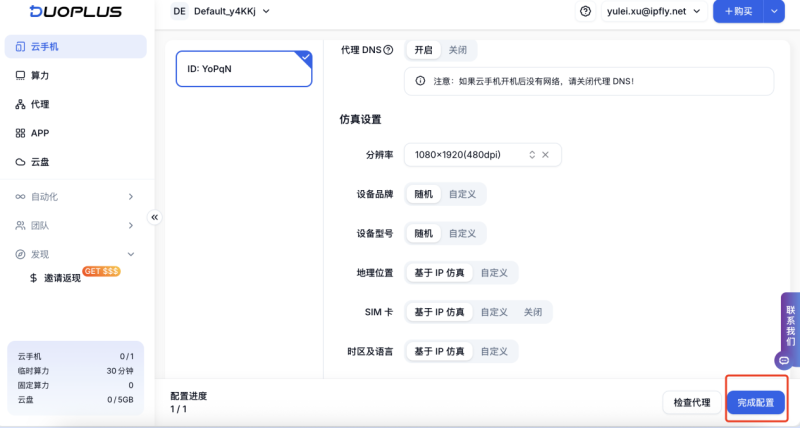
Task: Click the monitor icon beside 算力
Action: [20, 75]
